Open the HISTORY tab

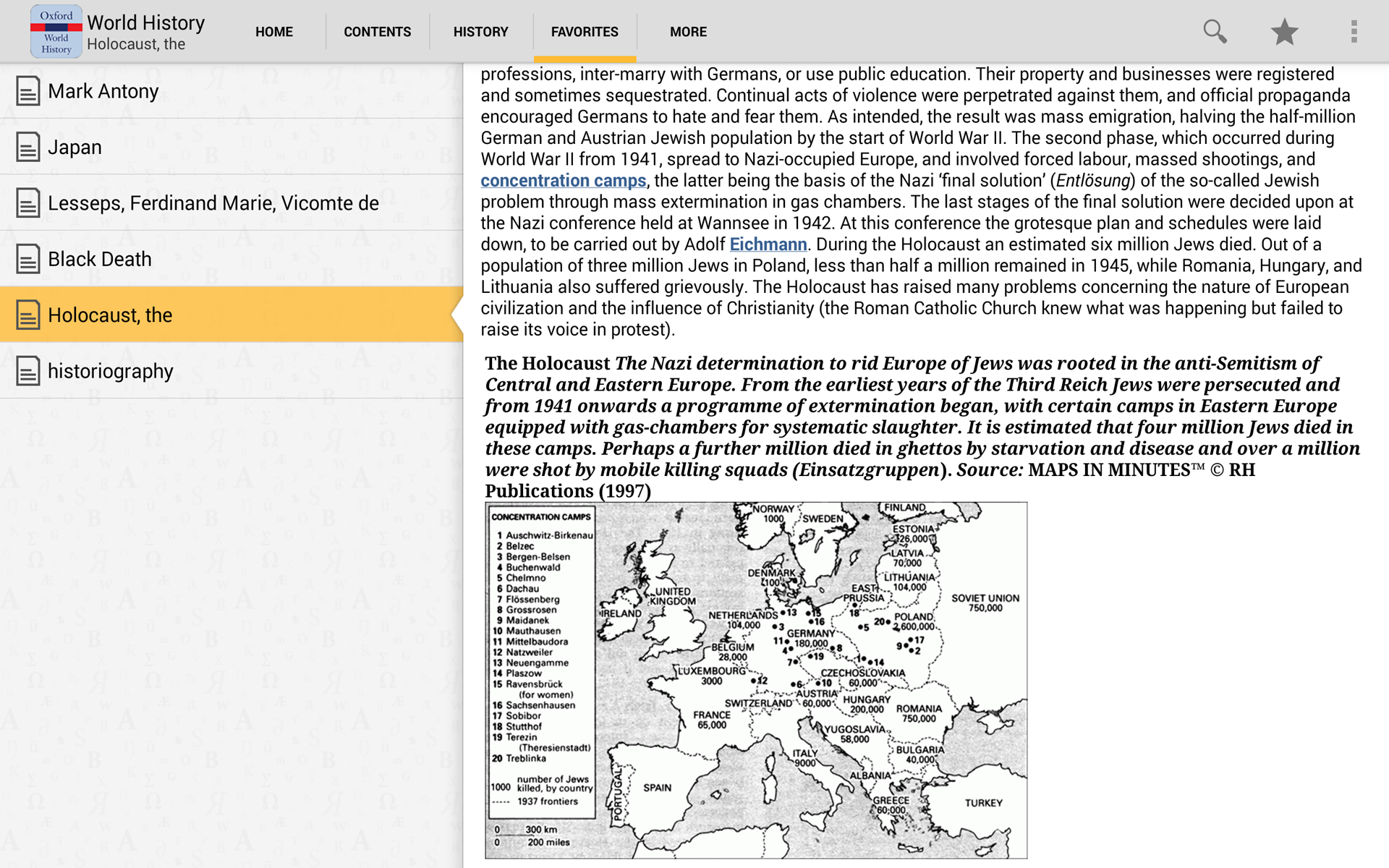tap(480, 31)
